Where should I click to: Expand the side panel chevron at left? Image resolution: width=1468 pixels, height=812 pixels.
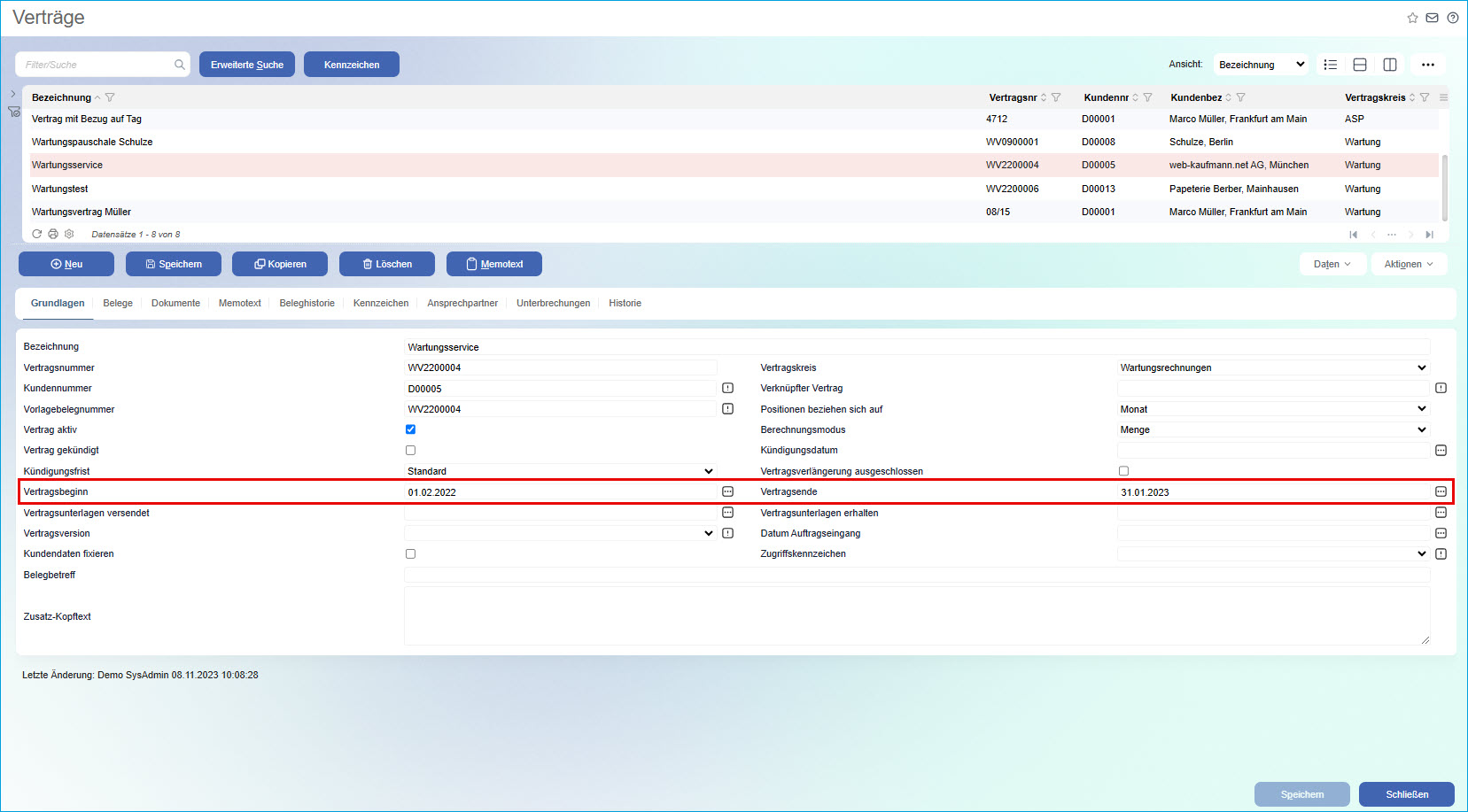pyautogui.click(x=13, y=93)
